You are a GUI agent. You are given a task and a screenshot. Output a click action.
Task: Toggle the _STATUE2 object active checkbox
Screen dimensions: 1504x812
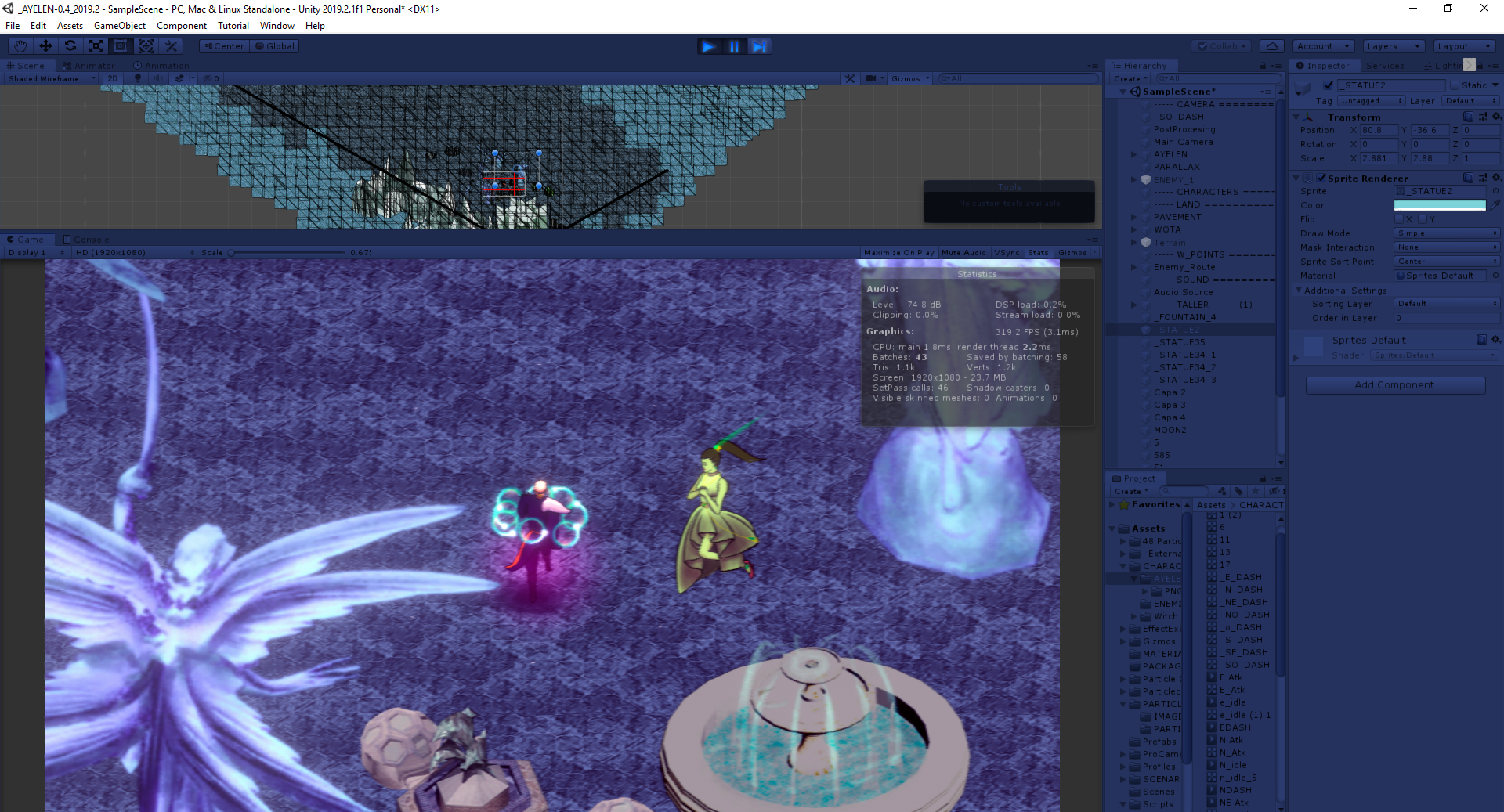1328,85
